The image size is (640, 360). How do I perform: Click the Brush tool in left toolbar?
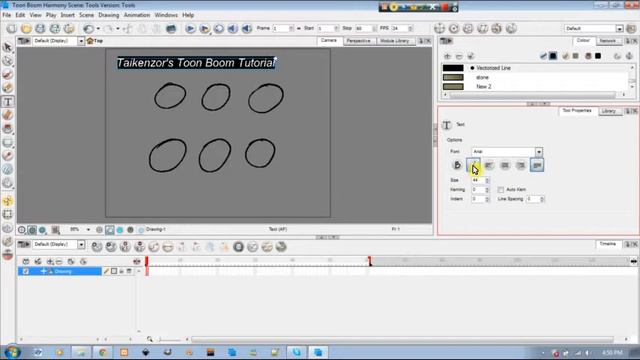pos(8,75)
